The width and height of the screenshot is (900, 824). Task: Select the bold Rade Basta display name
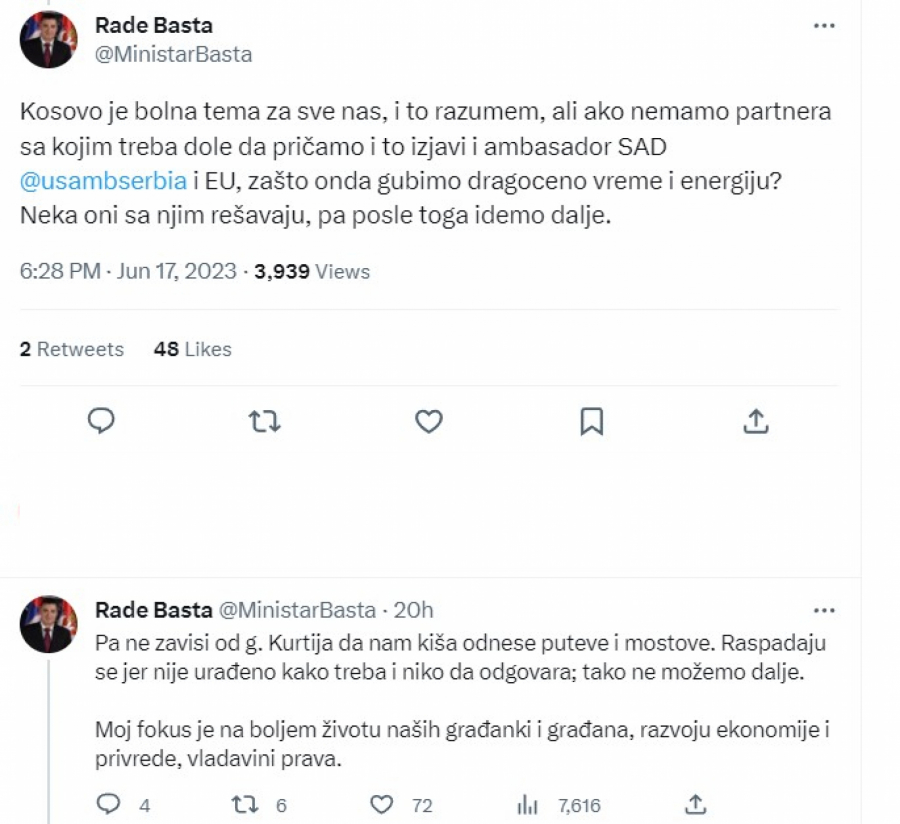point(153,25)
